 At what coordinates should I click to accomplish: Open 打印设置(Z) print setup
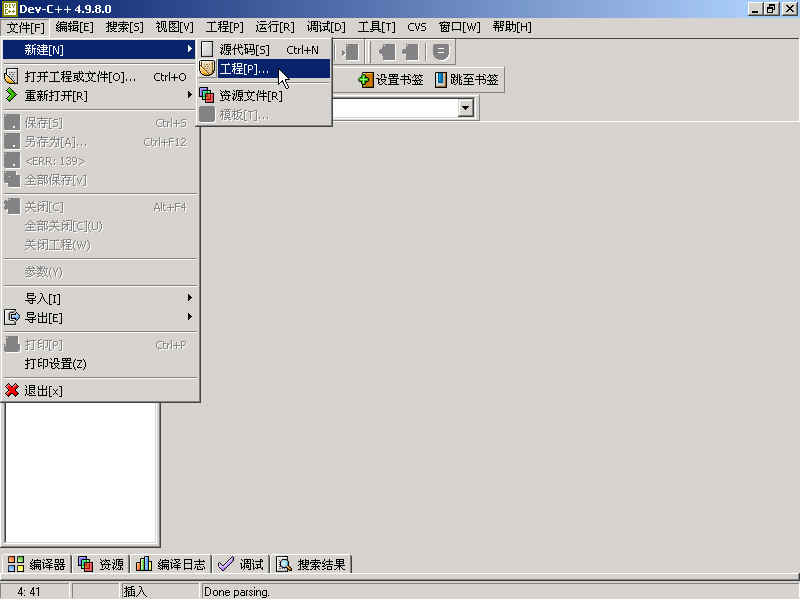[x=55, y=364]
